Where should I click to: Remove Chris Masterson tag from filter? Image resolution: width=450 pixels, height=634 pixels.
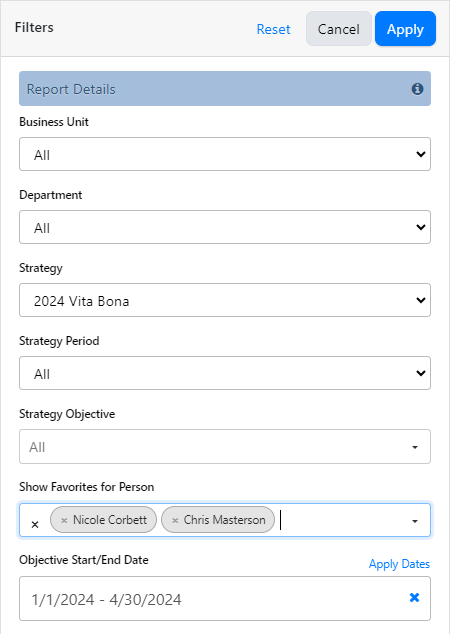(x=175, y=520)
